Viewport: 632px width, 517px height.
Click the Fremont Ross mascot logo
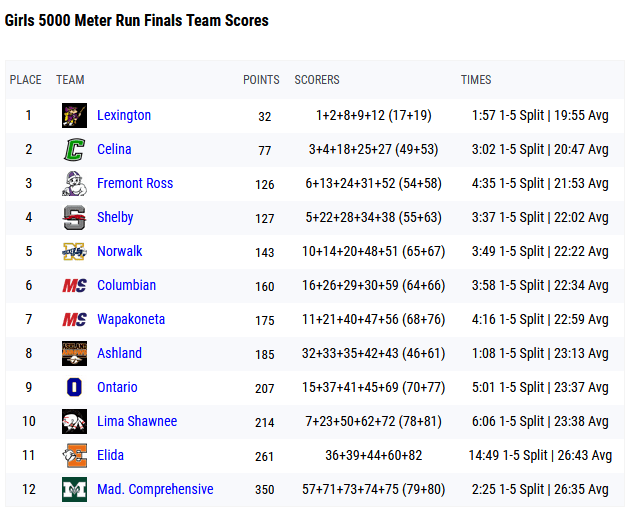pos(74,183)
